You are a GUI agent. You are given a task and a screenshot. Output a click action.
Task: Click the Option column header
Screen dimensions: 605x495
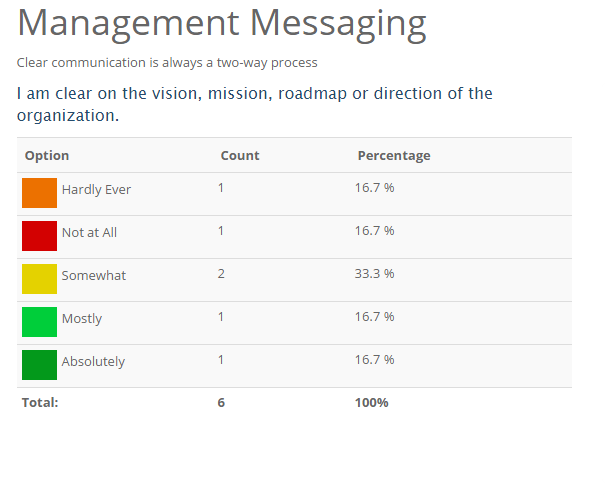pos(47,156)
